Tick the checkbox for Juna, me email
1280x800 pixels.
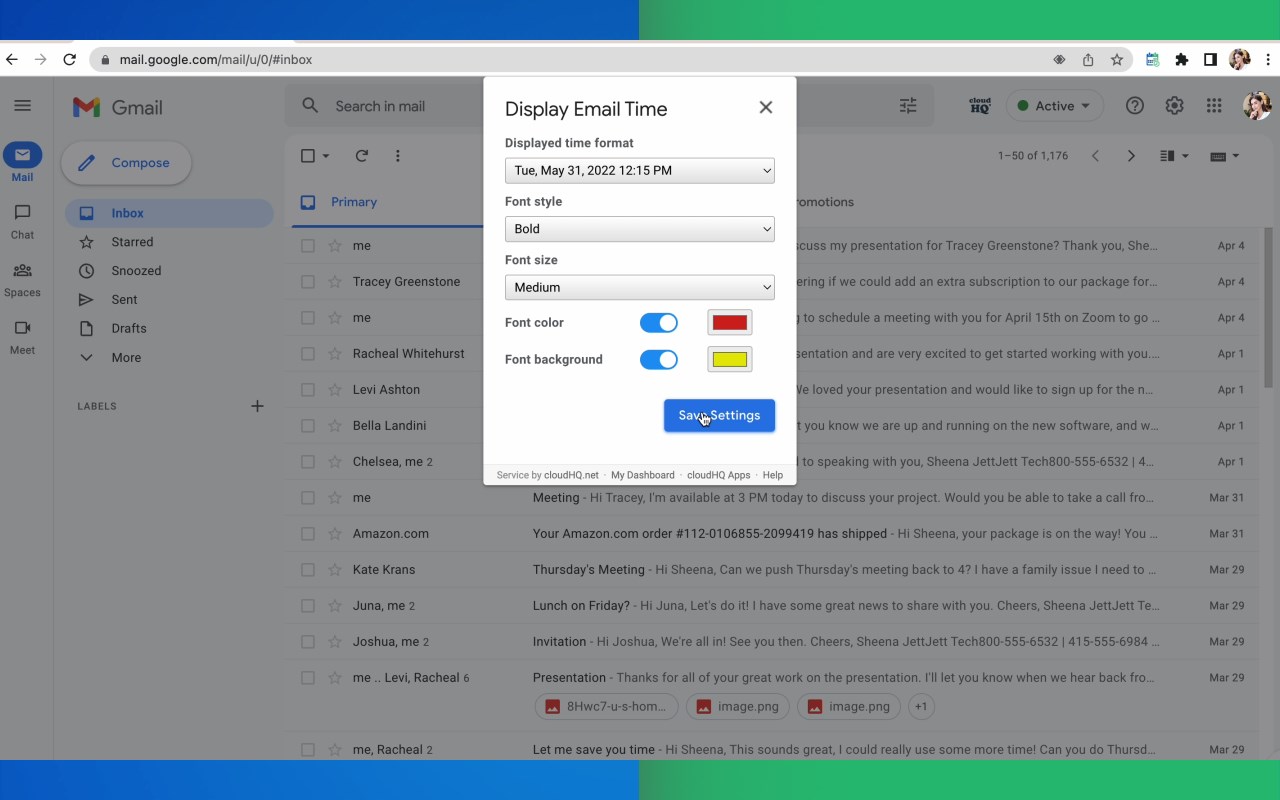[x=308, y=606]
